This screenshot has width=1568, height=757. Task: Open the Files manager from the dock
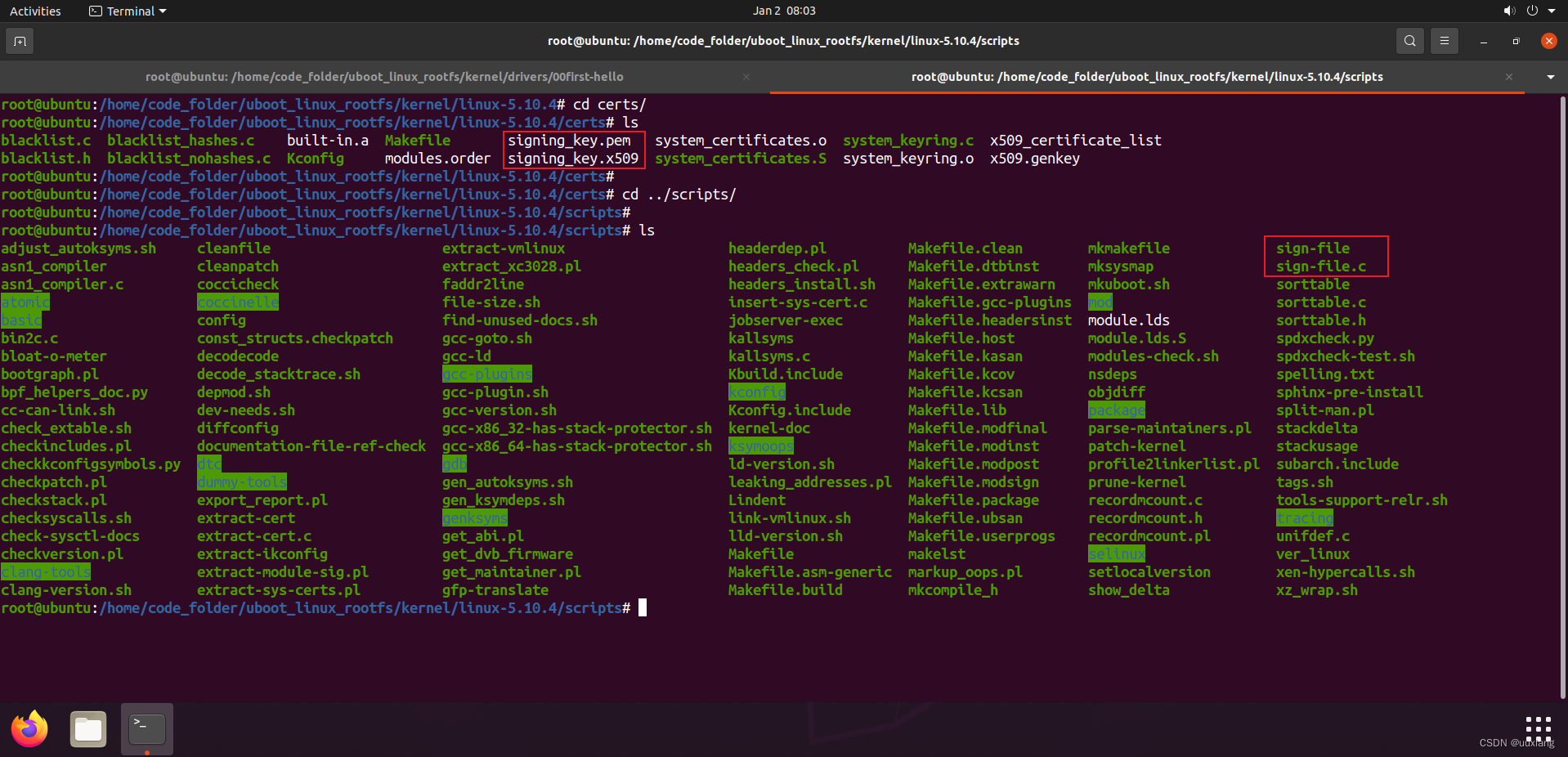[88, 729]
